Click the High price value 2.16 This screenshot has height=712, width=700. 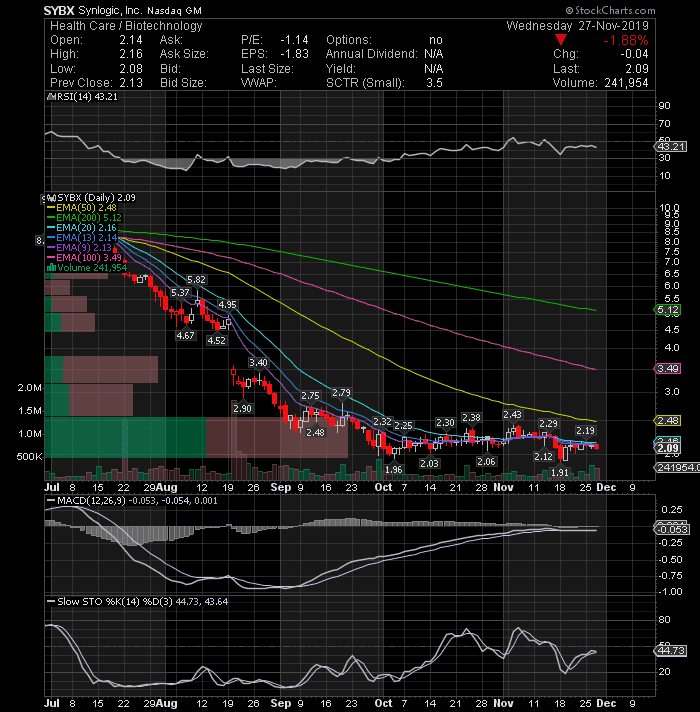click(x=131, y=54)
